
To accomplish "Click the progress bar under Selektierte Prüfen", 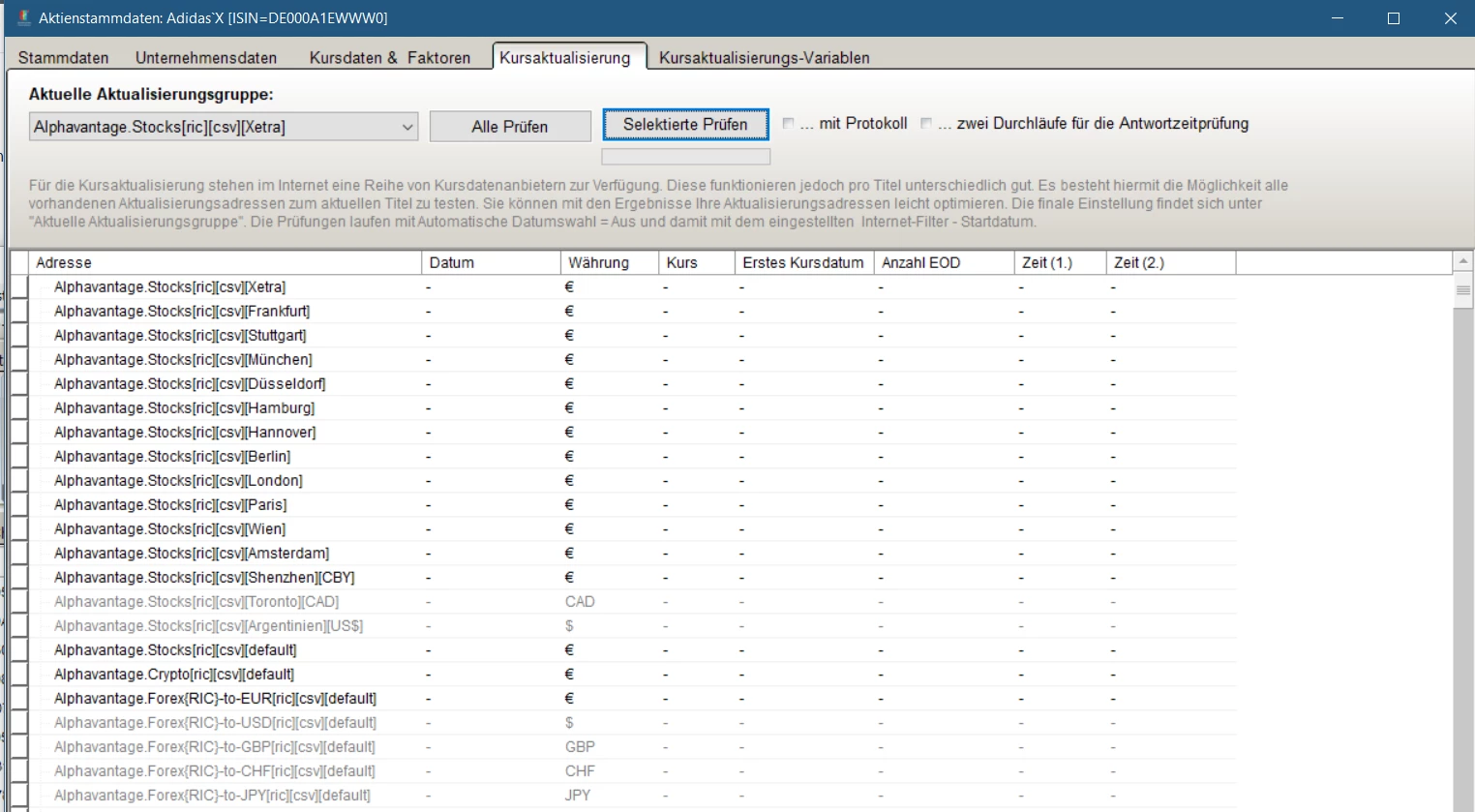I will [685, 156].
